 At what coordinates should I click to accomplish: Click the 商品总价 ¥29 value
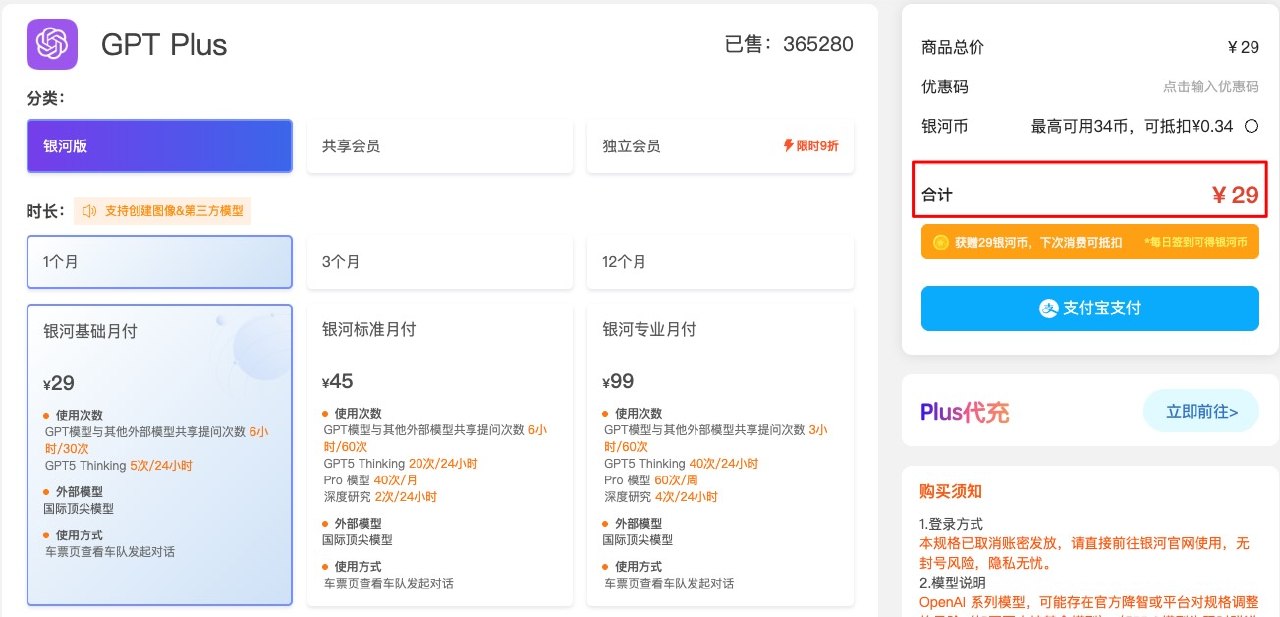click(1243, 47)
